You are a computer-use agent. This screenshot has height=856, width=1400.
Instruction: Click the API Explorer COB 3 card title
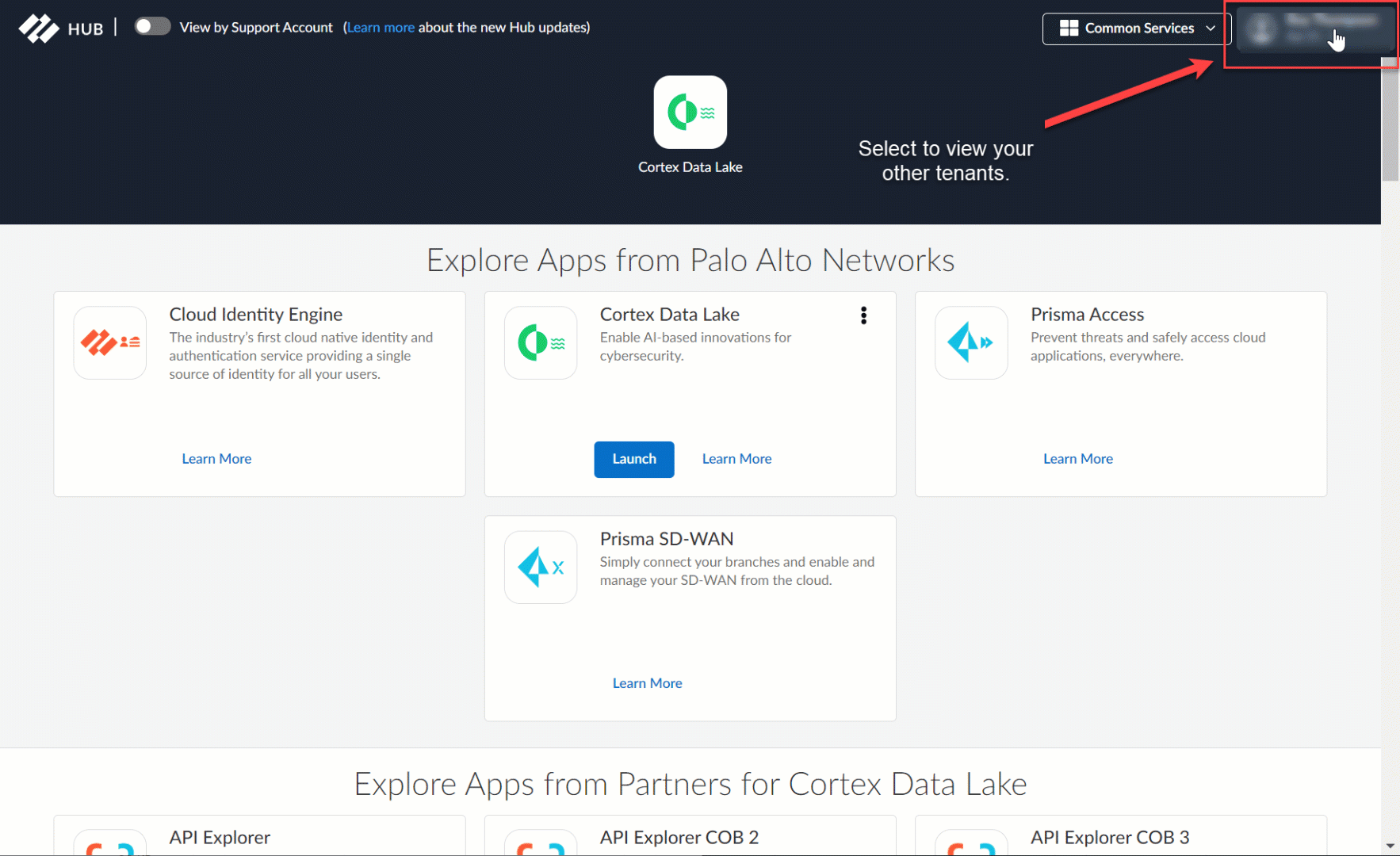1110,838
